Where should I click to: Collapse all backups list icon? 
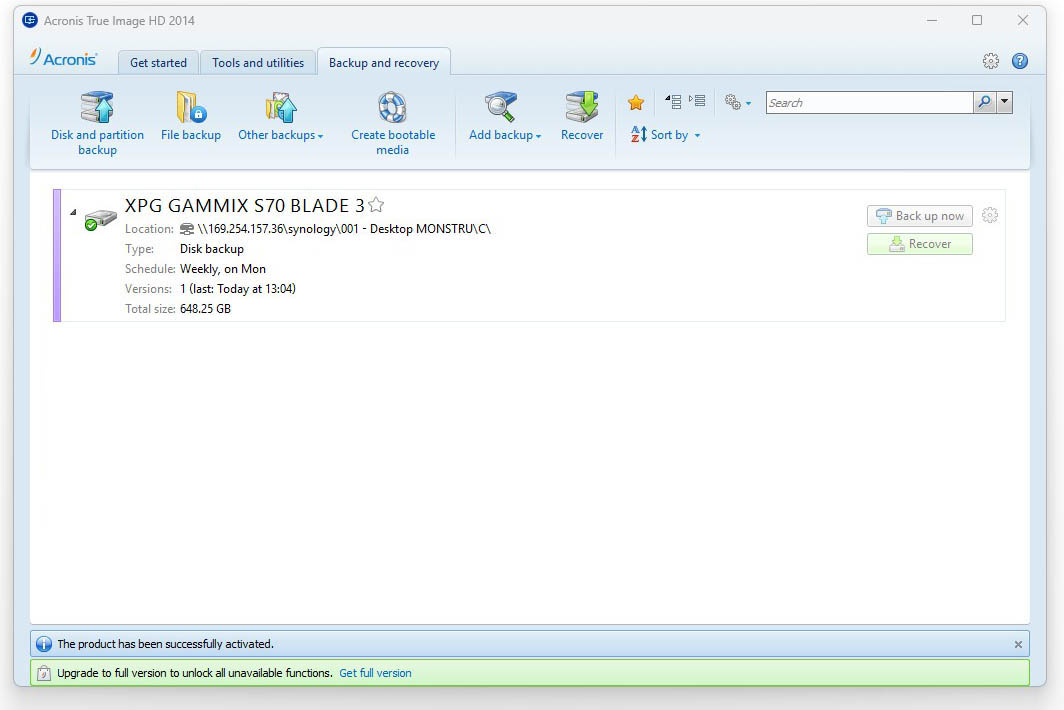pos(673,102)
